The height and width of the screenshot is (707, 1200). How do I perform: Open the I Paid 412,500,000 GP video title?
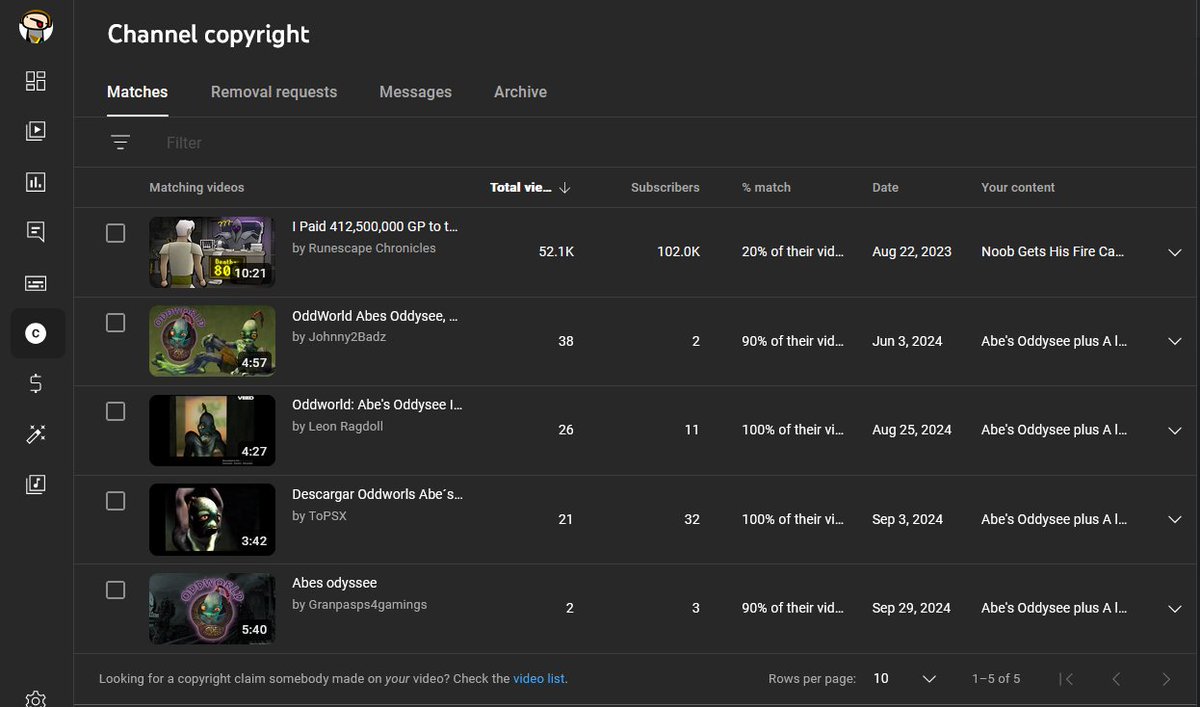(375, 227)
